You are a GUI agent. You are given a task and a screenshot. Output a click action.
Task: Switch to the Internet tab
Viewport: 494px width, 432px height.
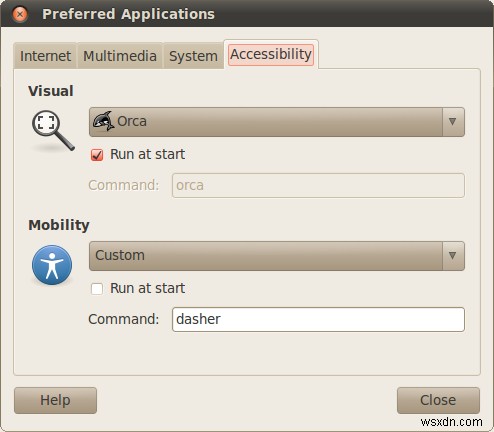click(45, 56)
